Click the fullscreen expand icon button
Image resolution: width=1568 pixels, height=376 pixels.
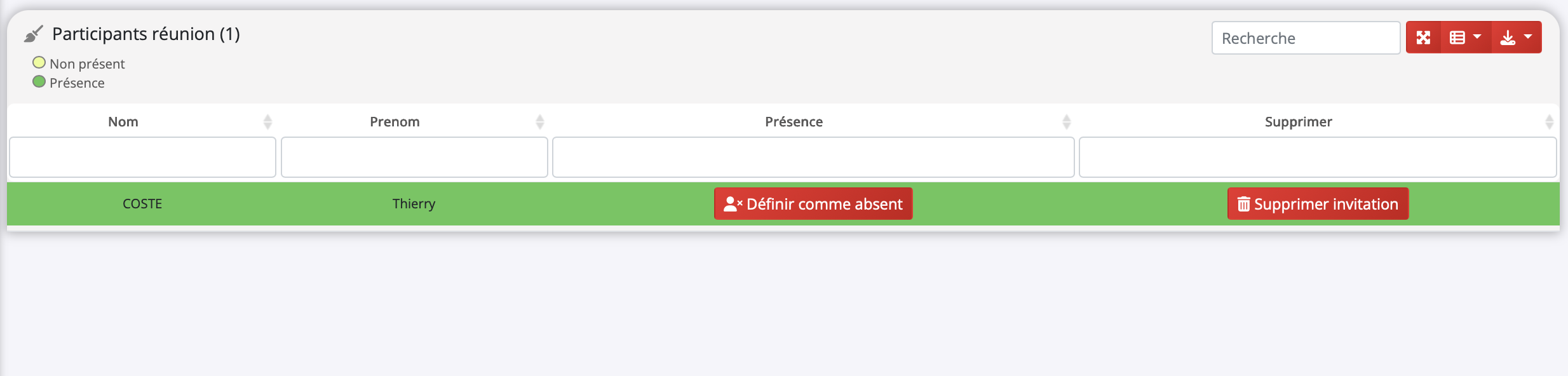click(1423, 37)
